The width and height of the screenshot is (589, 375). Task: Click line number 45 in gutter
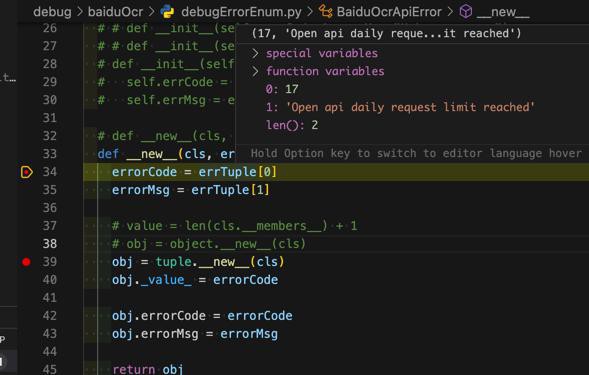(50, 369)
